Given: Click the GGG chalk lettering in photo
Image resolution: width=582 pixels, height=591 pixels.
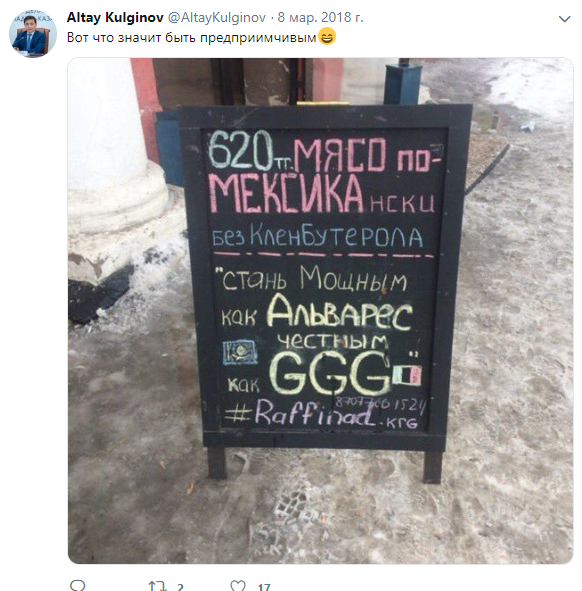Looking at the screenshot, I should coord(330,373).
